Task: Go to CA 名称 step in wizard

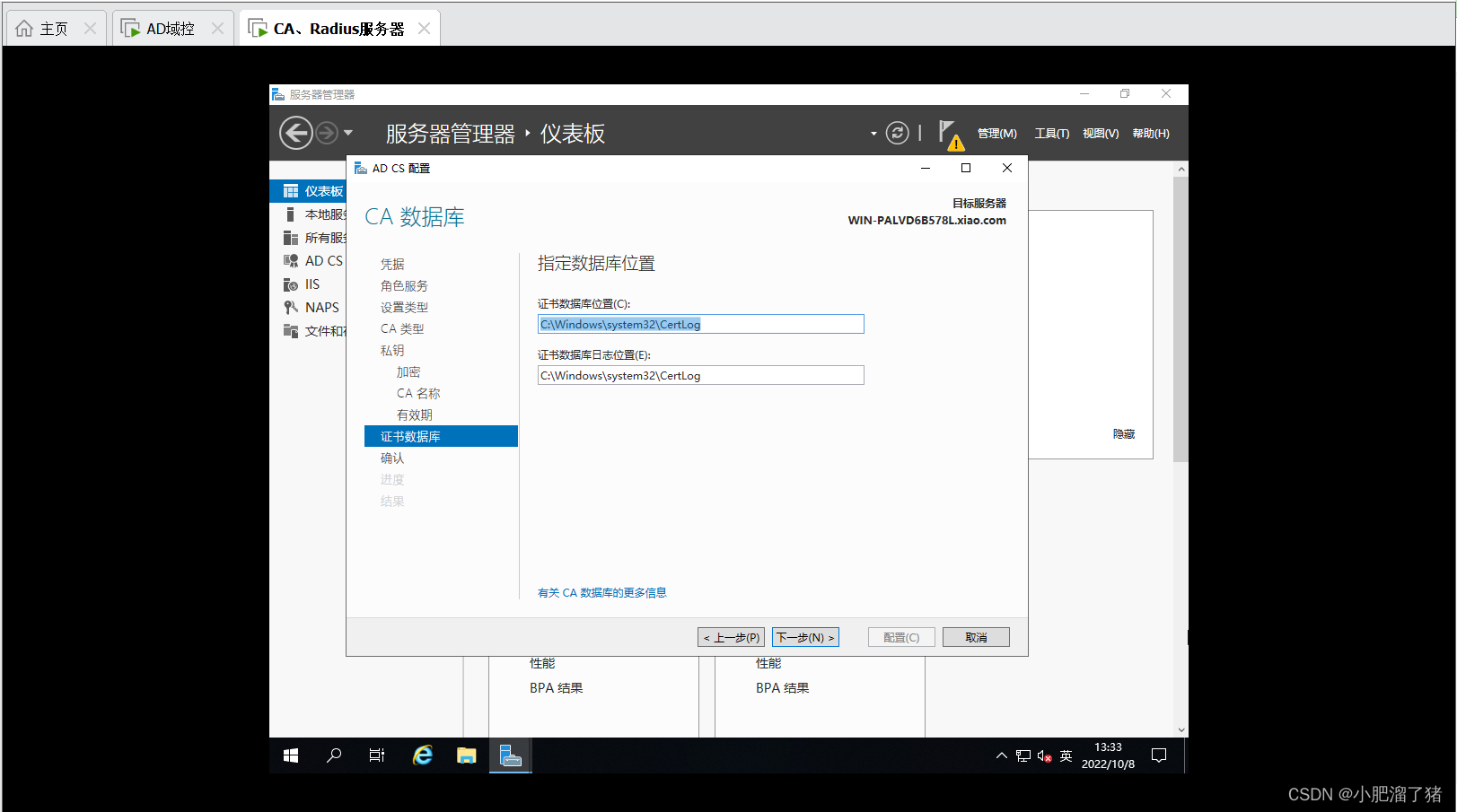Action: click(418, 393)
